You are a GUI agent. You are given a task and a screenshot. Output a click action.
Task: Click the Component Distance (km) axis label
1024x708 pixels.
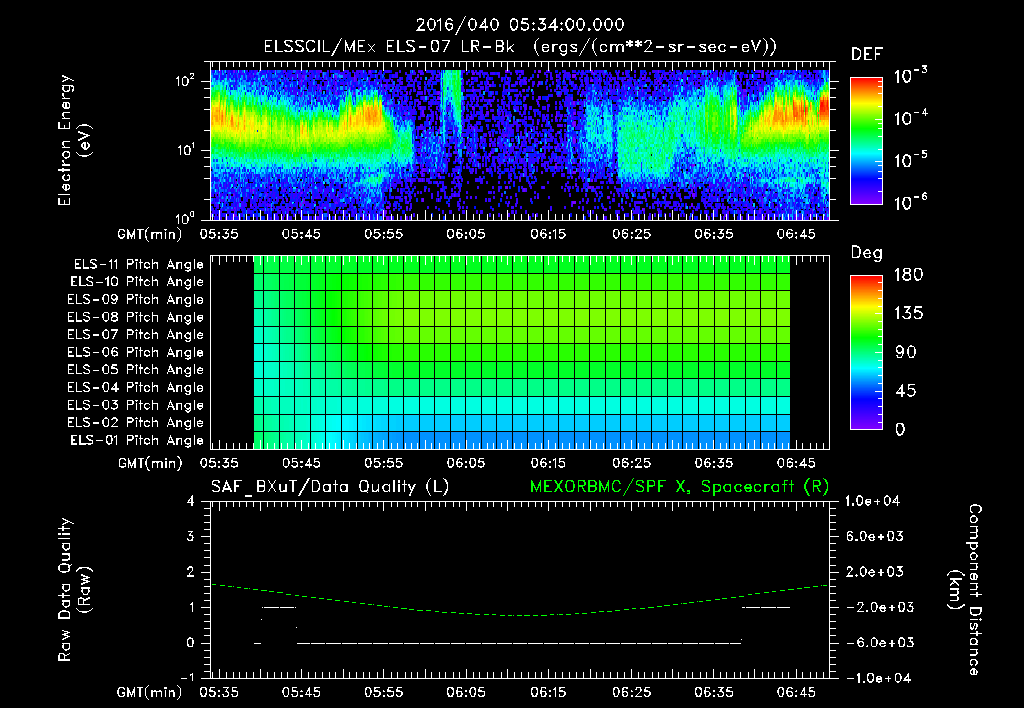[x=965, y=589]
